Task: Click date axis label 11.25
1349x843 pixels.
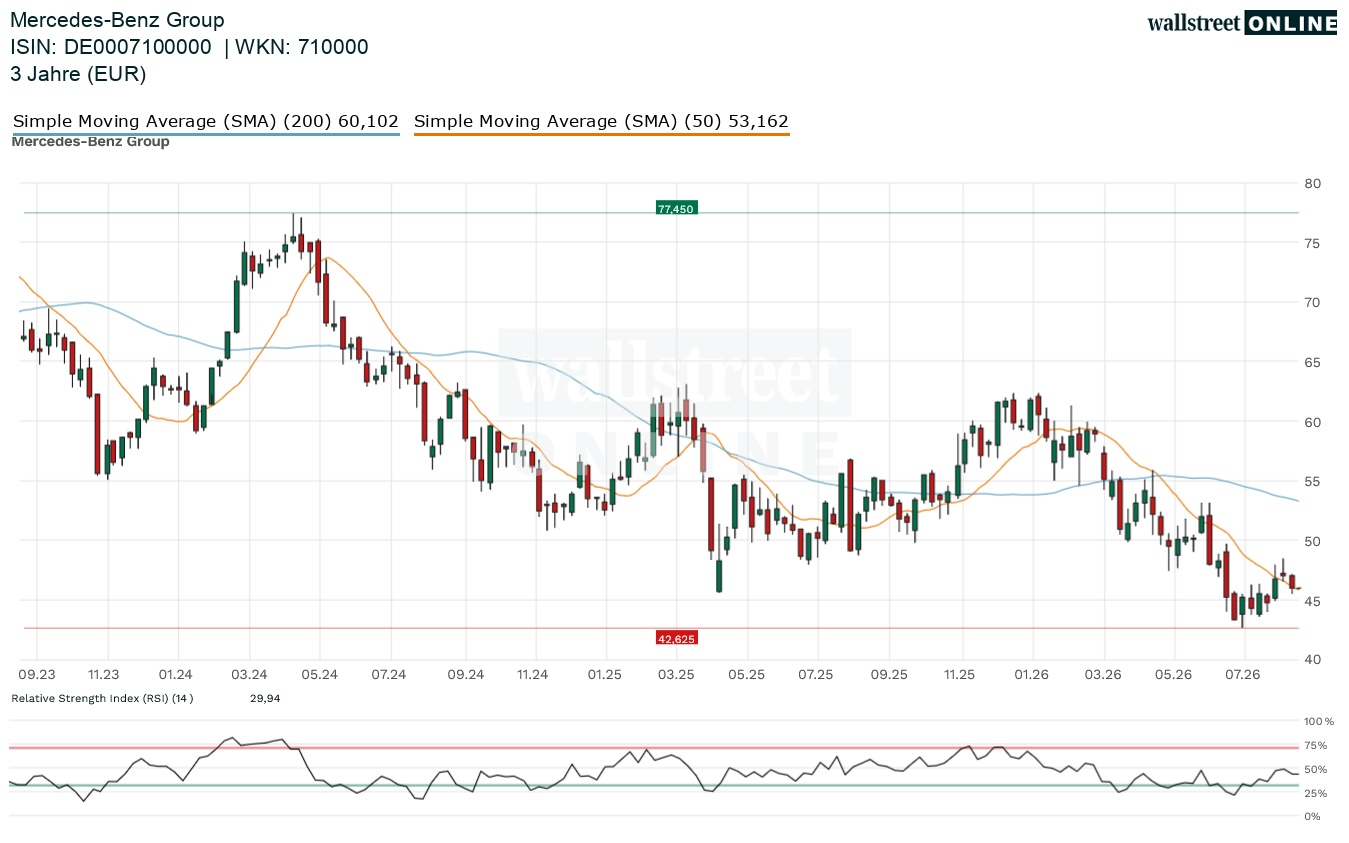Action: [x=959, y=675]
